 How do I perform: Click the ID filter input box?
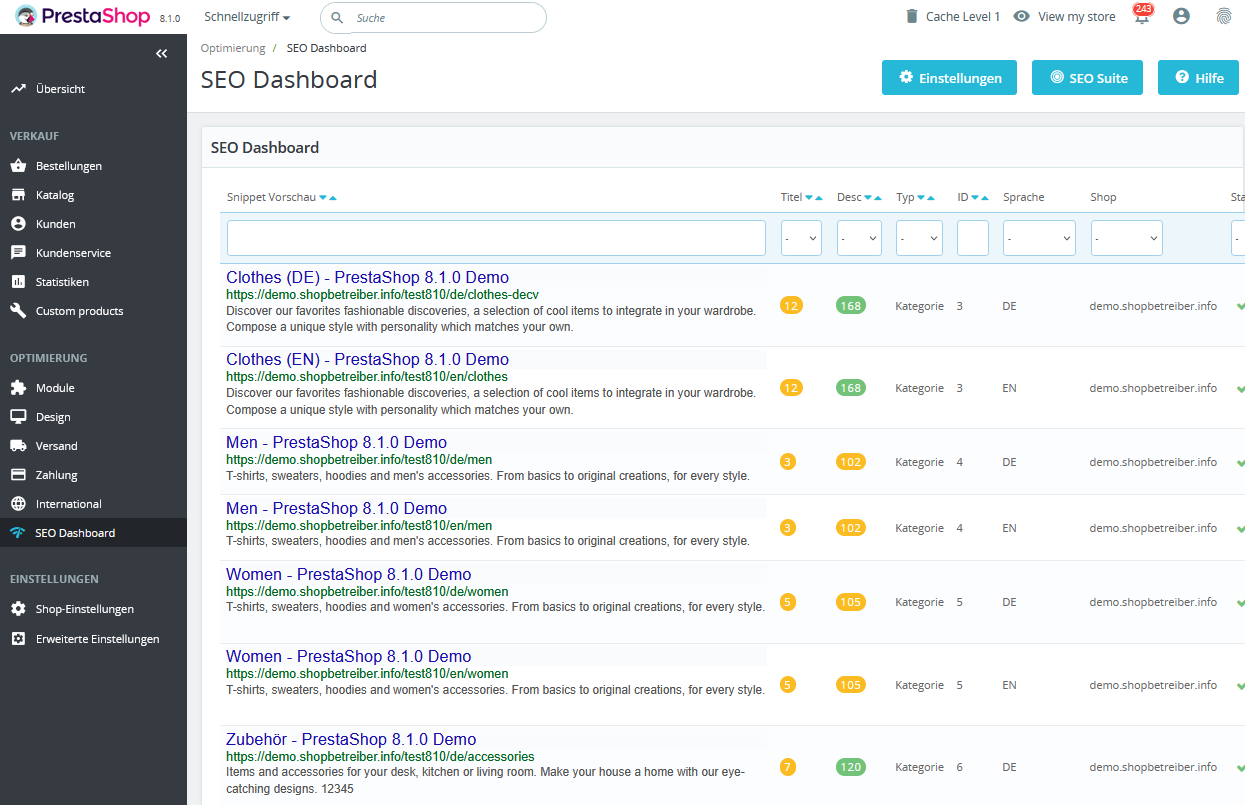[x=973, y=238]
